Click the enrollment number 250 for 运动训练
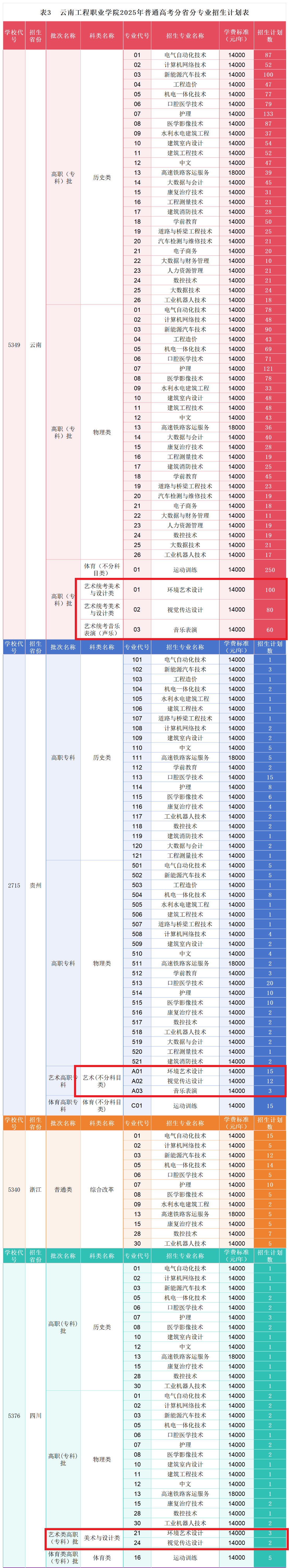Image resolution: width=289 pixels, height=1568 pixels. 269,570
